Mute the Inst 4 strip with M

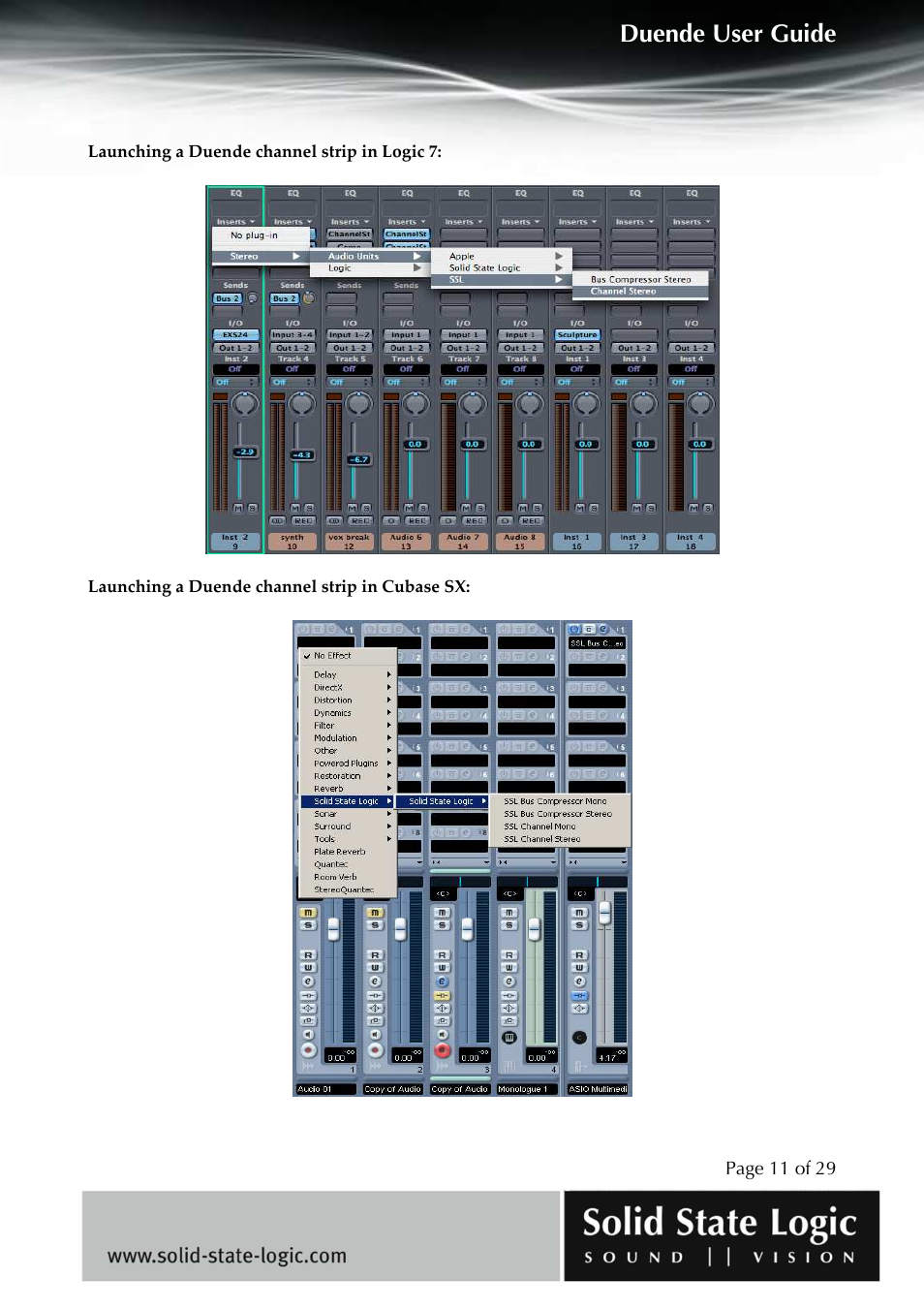pyautogui.click(x=693, y=508)
